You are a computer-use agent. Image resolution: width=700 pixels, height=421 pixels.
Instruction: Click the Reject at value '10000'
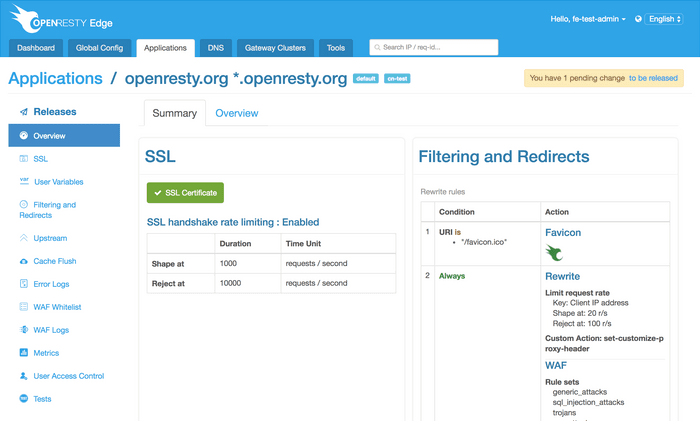230,283
